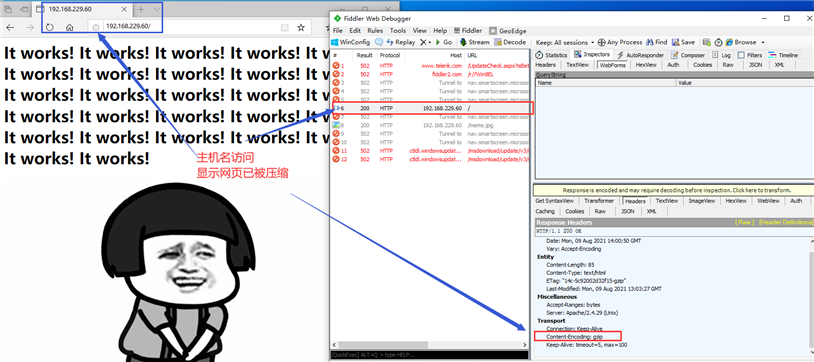Screen dimensions: 814x362
Task: Save sessions with the Save icon
Action: point(683,42)
